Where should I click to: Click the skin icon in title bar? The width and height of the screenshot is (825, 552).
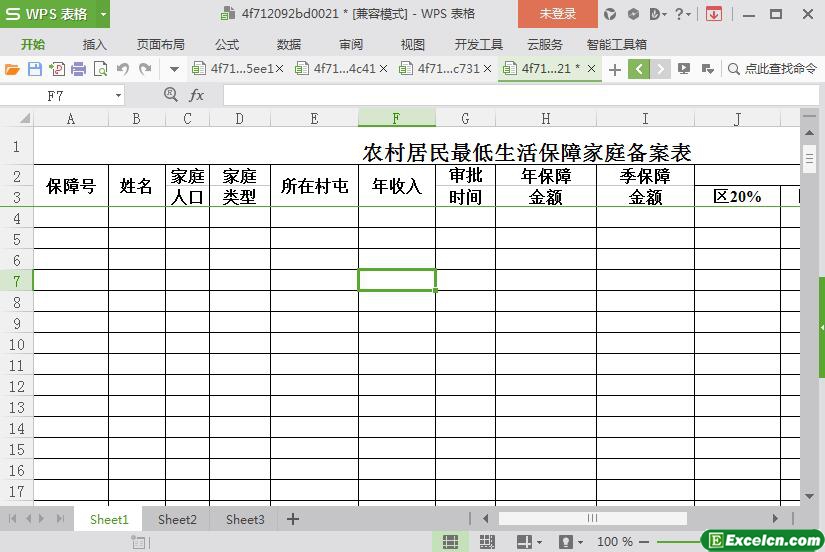click(610, 14)
